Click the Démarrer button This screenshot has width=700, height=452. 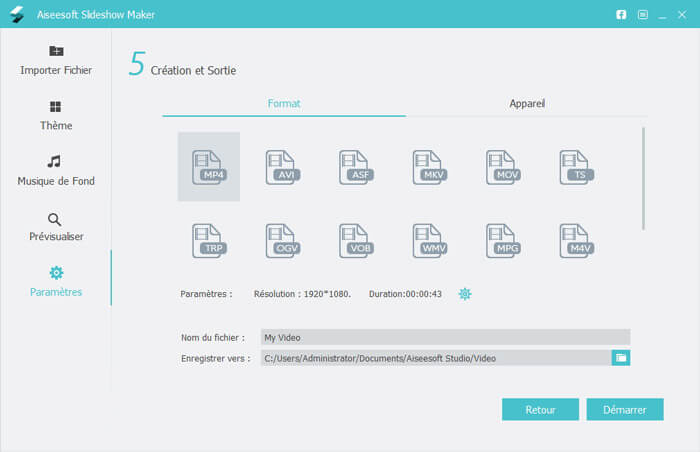click(x=625, y=409)
